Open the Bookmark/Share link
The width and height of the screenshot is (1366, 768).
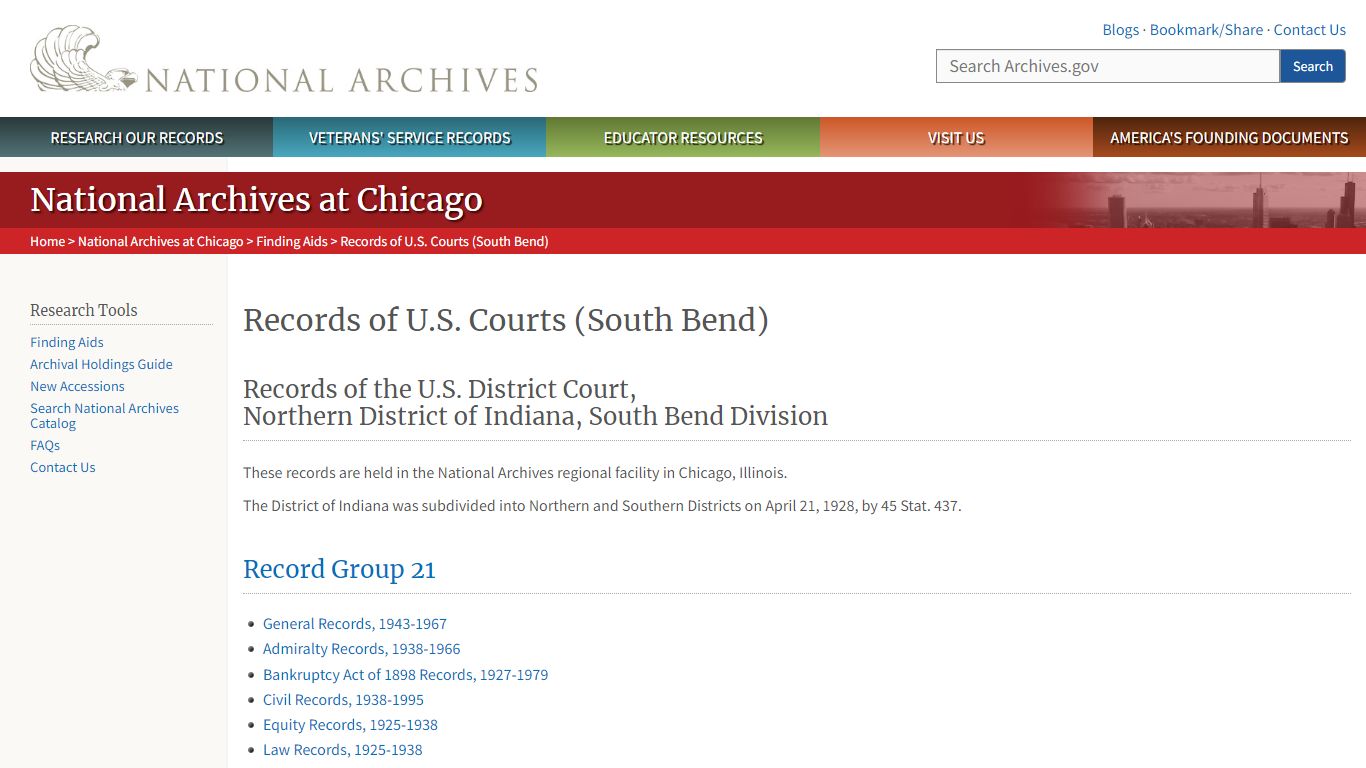1206,30
